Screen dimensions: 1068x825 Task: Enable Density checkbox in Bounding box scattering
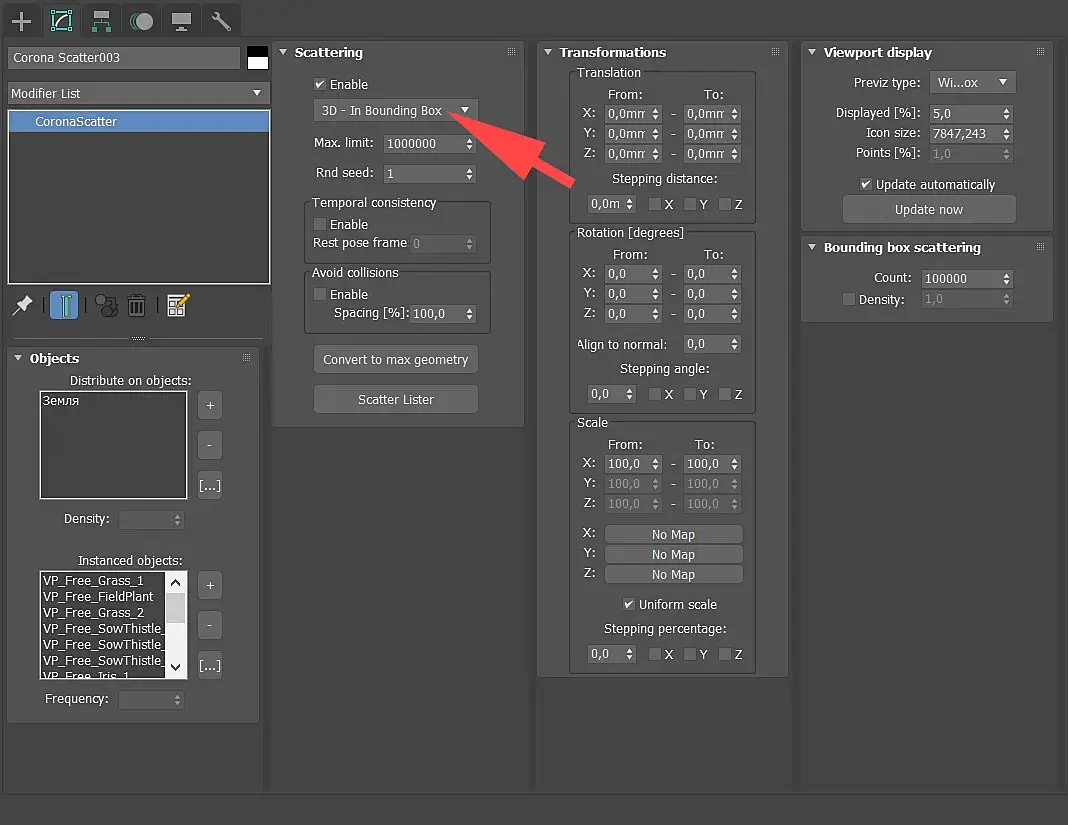coord(849,298)
